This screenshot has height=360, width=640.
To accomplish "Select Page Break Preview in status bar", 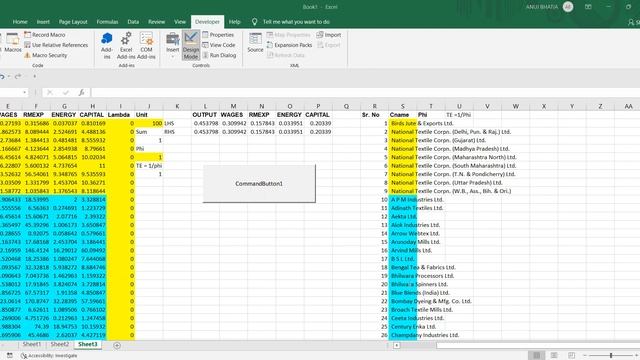I will click(x=571, y=356).
